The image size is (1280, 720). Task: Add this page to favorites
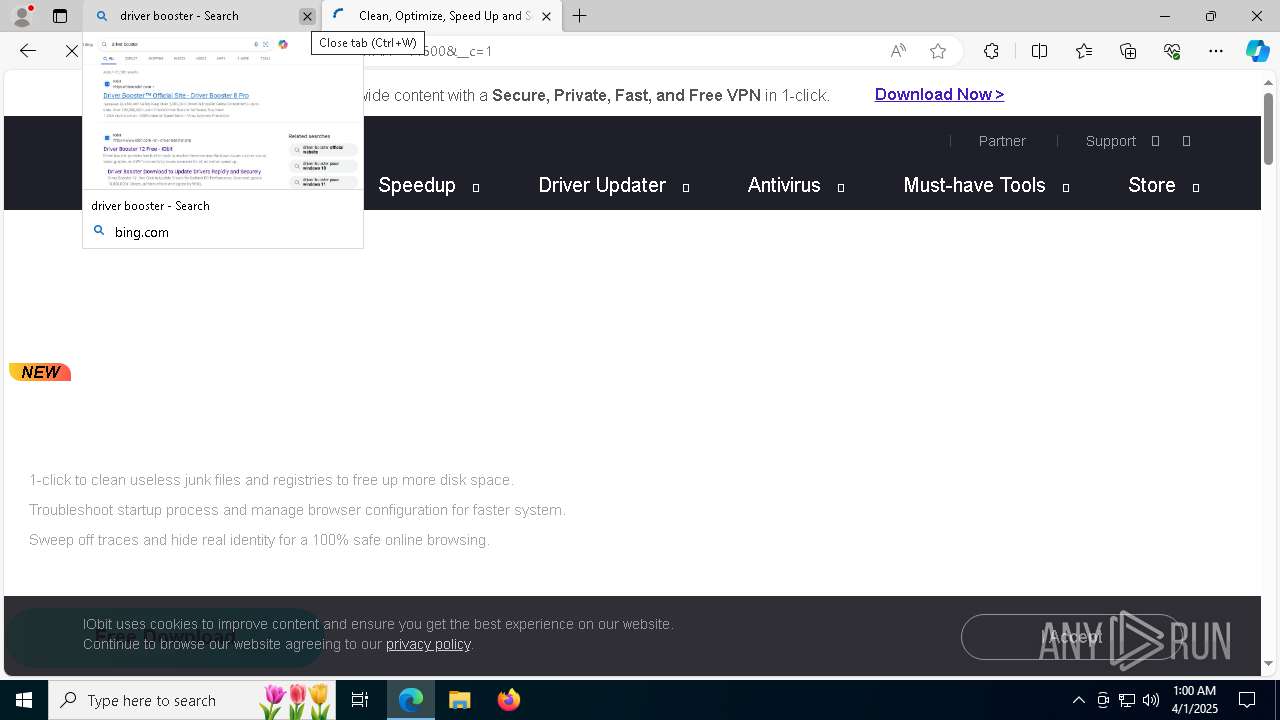[x=938, y=51]
